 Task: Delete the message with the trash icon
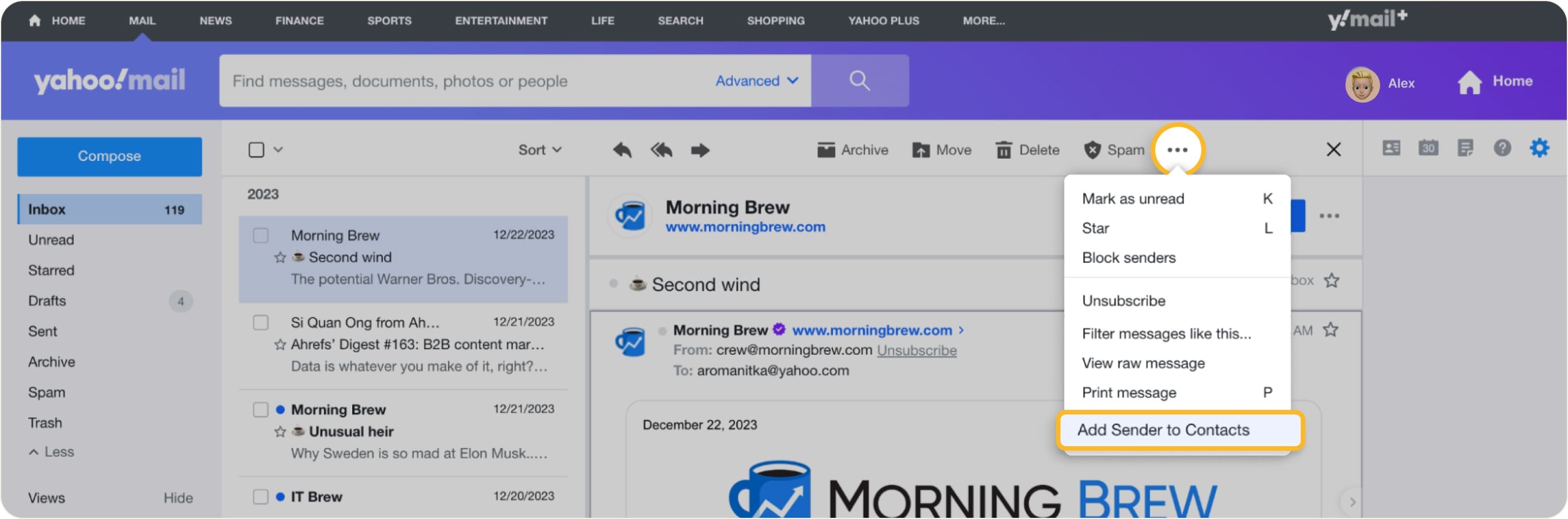point(1027,150)
